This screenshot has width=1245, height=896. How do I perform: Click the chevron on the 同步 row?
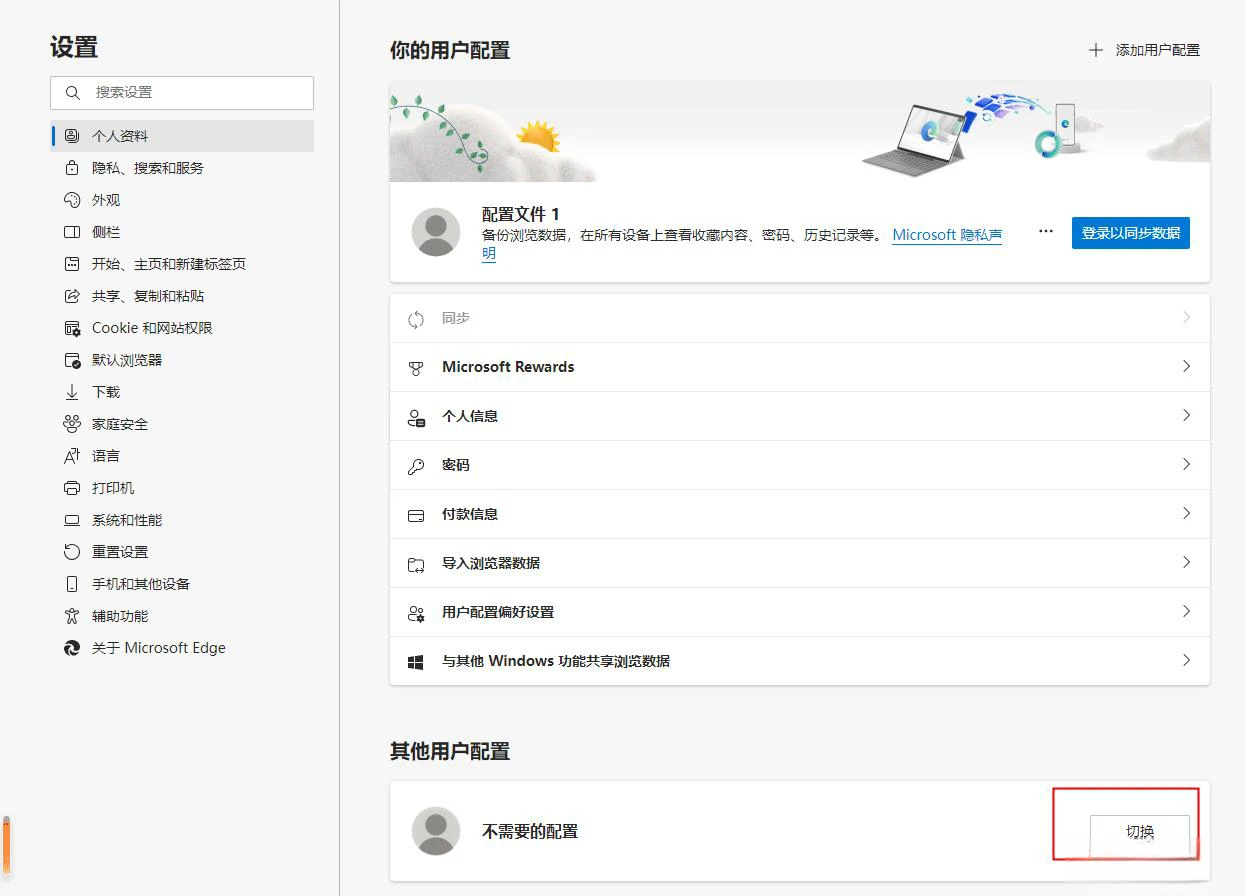pyautogui.click(x=1187, y=317)
